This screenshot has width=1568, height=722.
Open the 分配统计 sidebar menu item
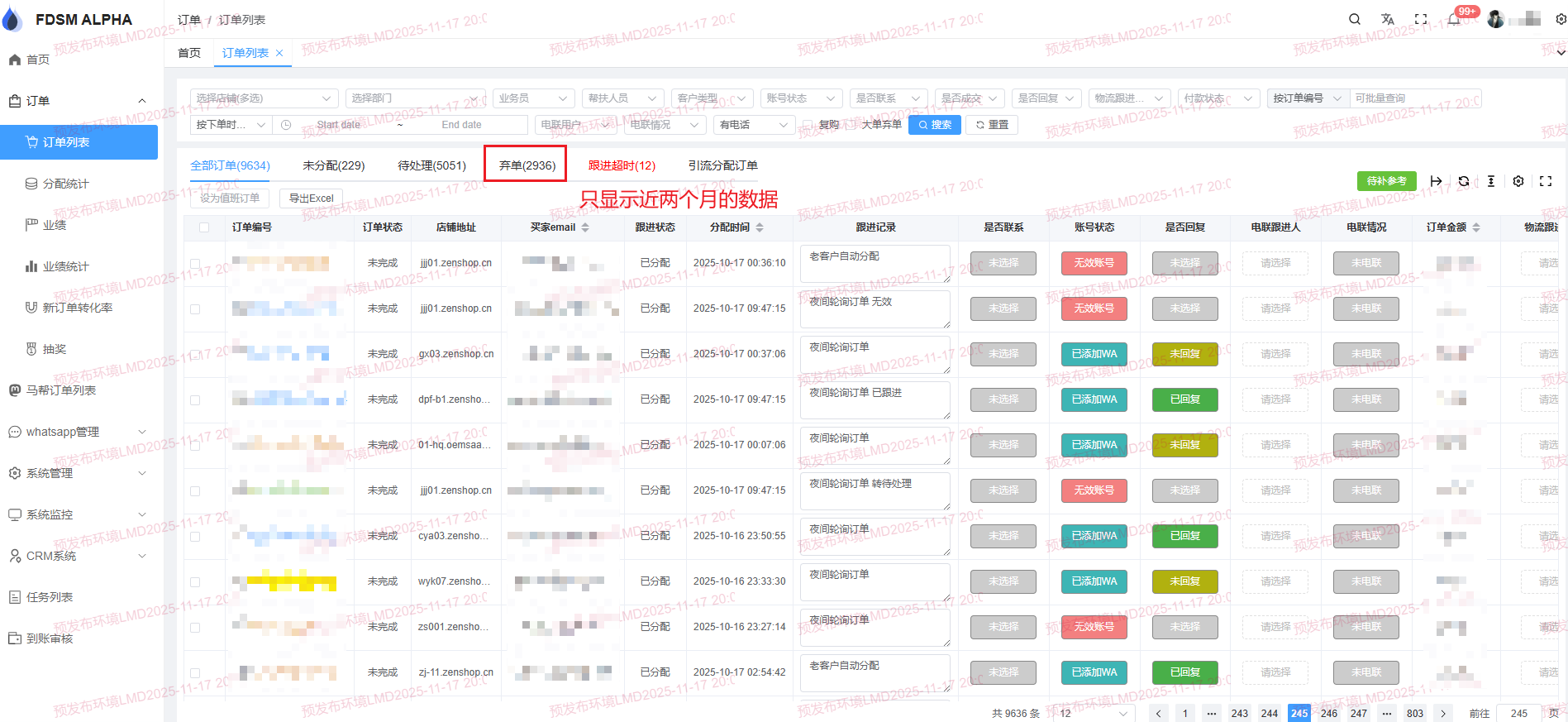65,184
